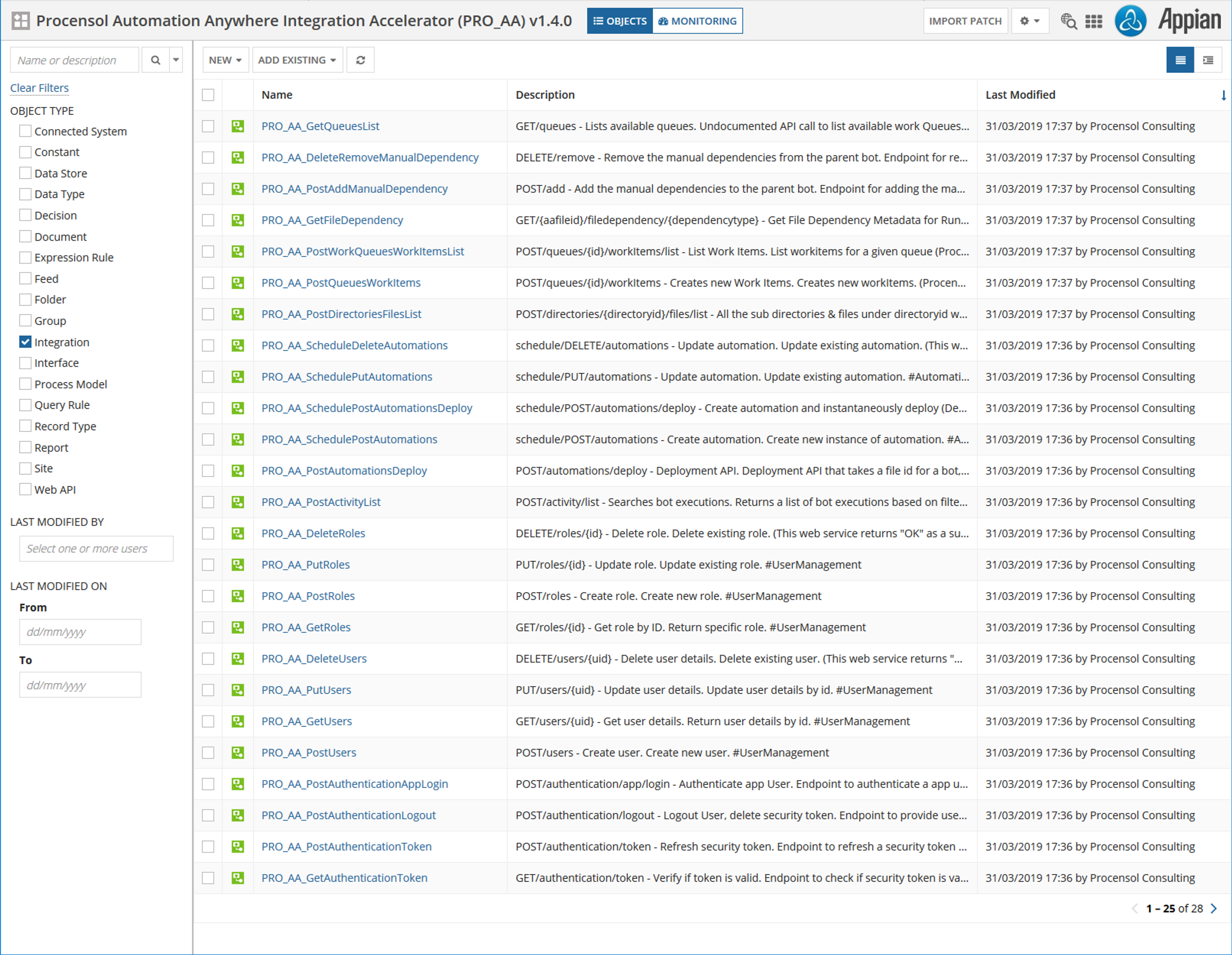1232x955 pixels.
Task: Sort by the Description column header
Action: pyautogui.click(x=545, y=95)
